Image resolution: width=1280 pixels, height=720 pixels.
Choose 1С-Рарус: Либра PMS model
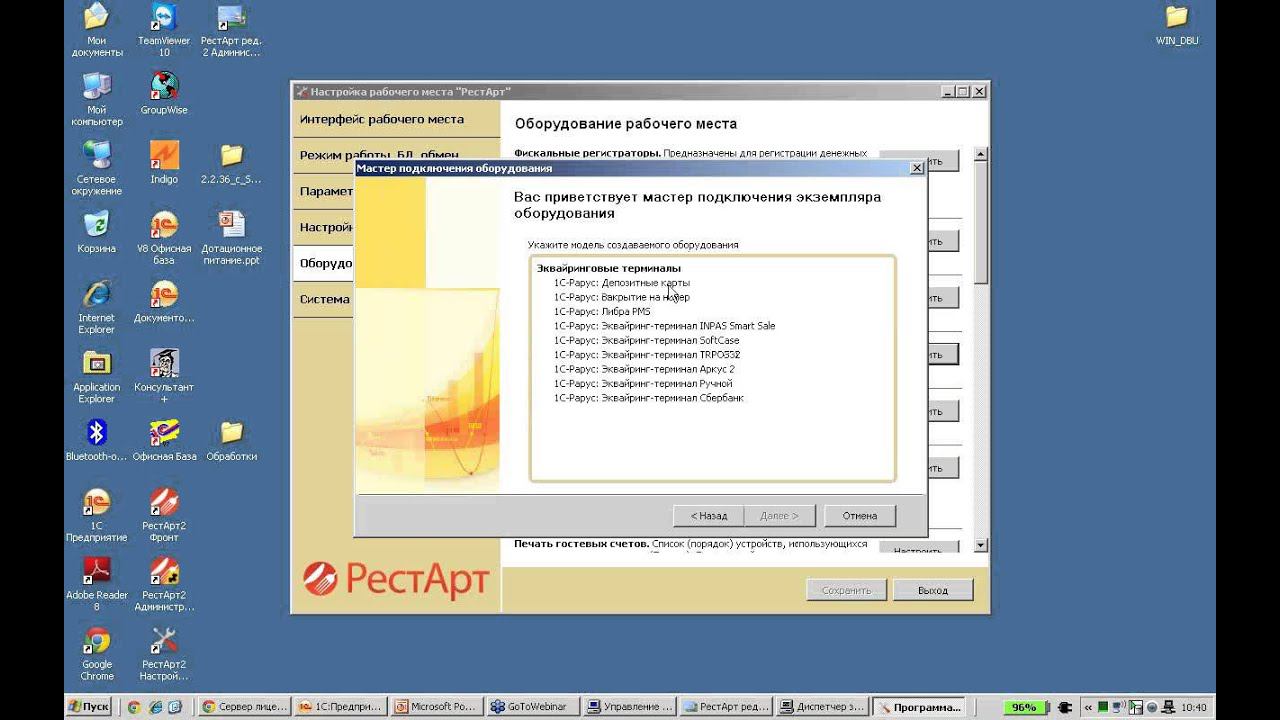602,311
